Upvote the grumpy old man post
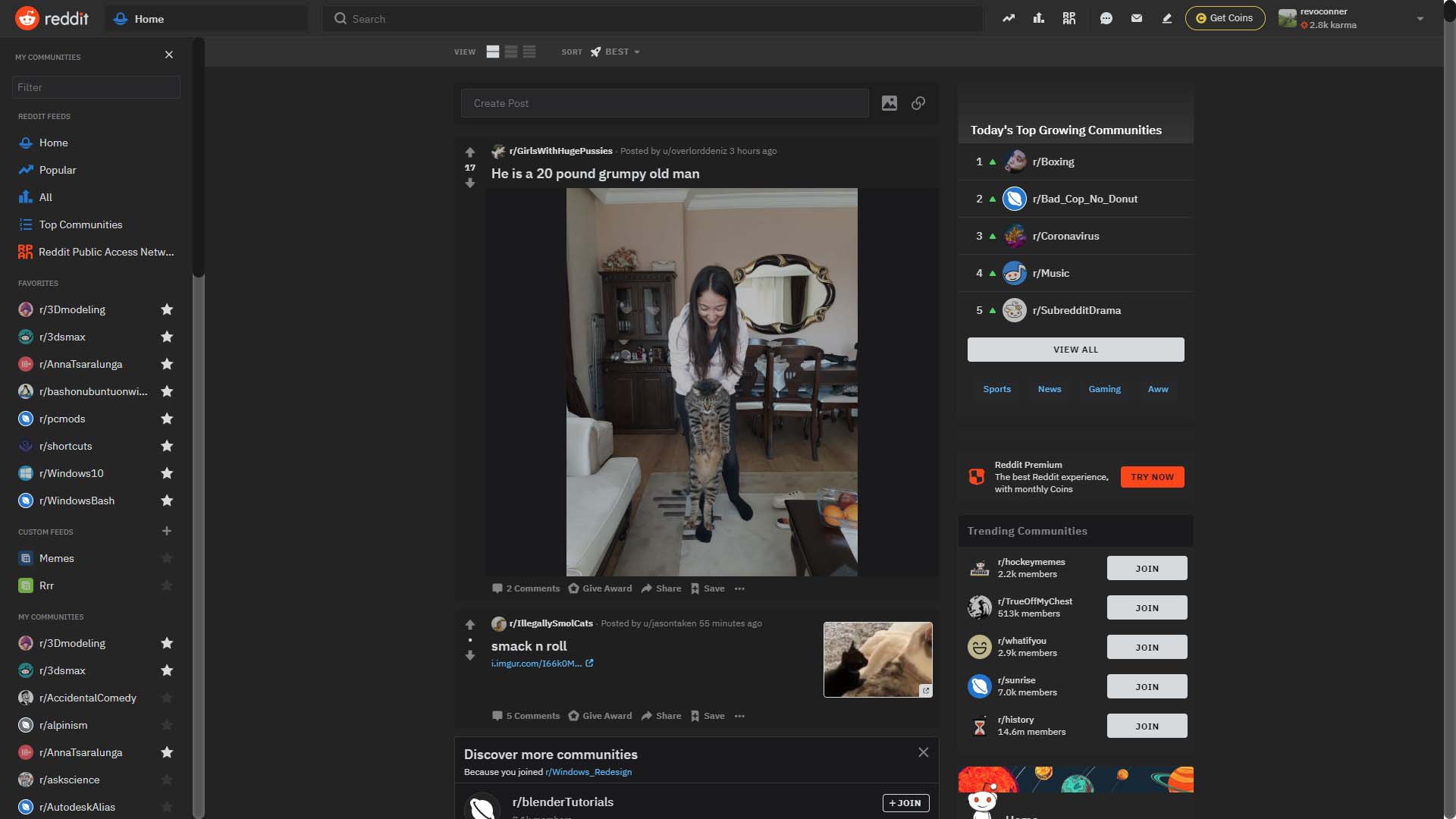Image resolution: width=1456 pixels, height=819 pixels. click(x=470, y=151)
